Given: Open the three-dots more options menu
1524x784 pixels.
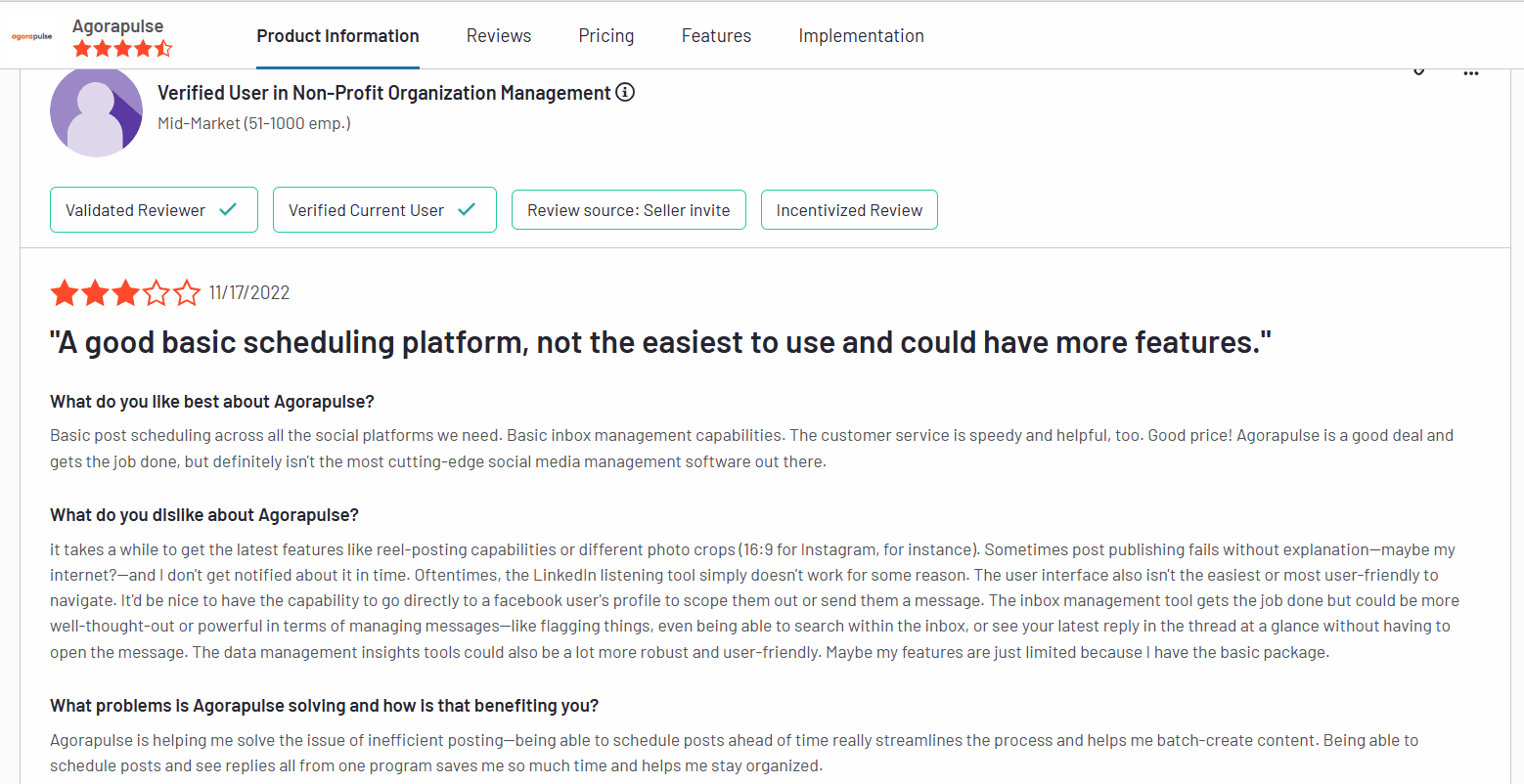Looking at the screenshot, I should point(1470,73).
